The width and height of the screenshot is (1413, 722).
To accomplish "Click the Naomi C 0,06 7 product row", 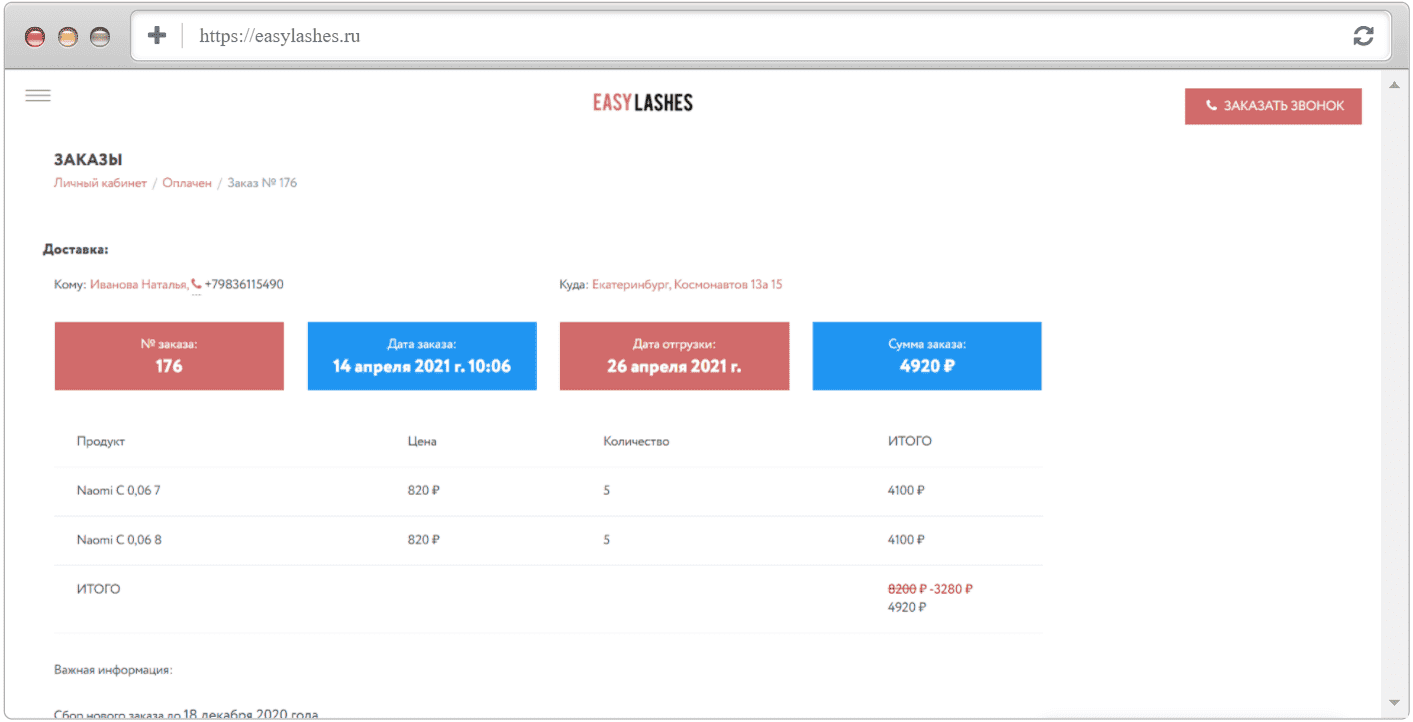I will [548, 491].
